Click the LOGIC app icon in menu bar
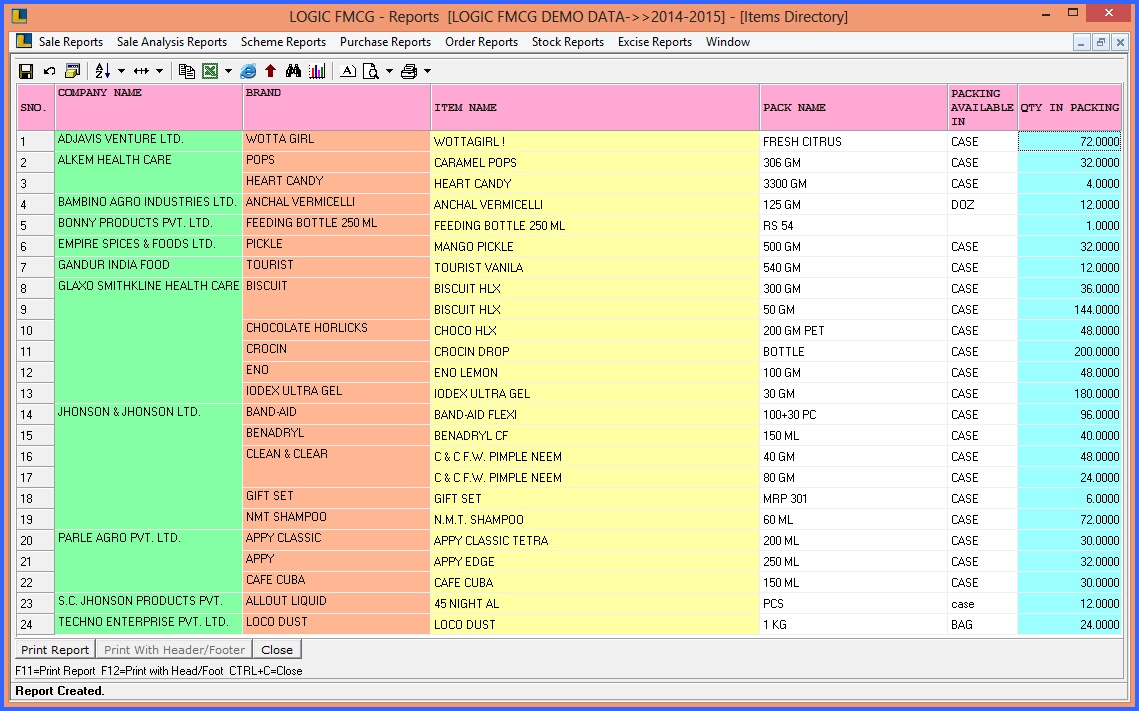Viewport: 1139px width, 711px height. click(23, 41)
